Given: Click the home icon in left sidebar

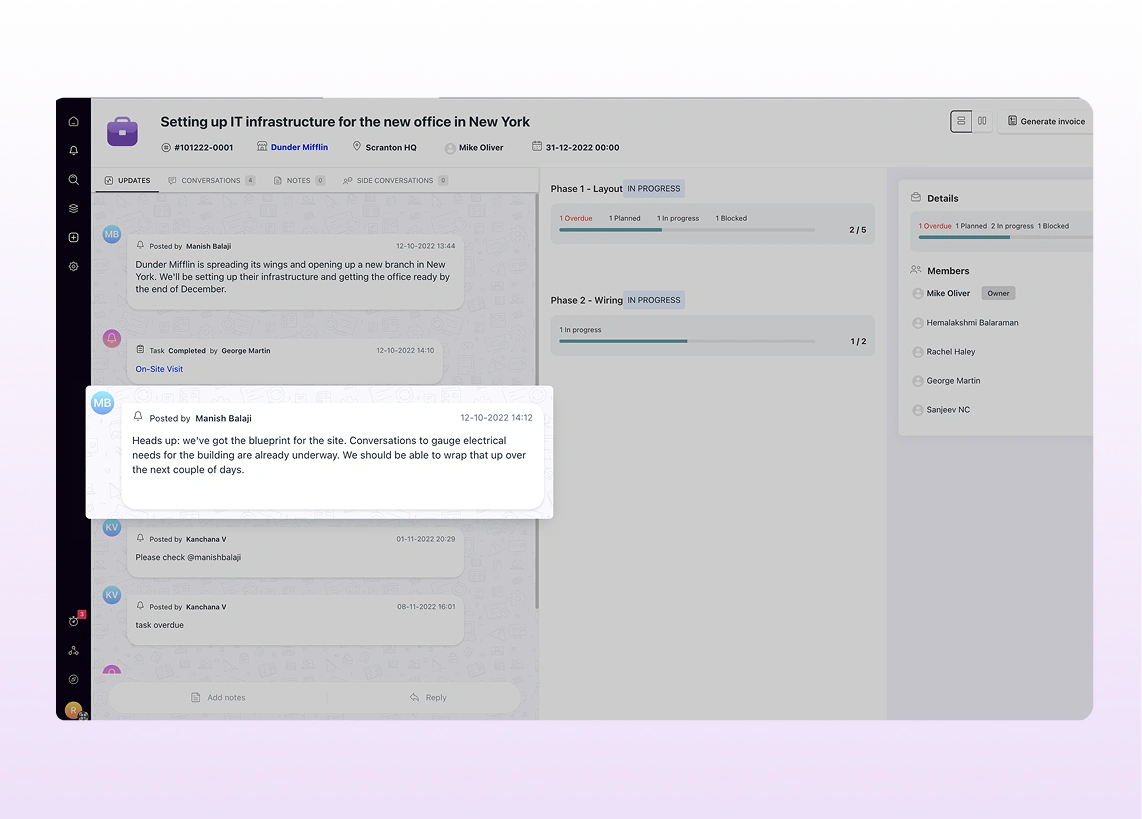Looking at the screenshot, I should [73, 122].
